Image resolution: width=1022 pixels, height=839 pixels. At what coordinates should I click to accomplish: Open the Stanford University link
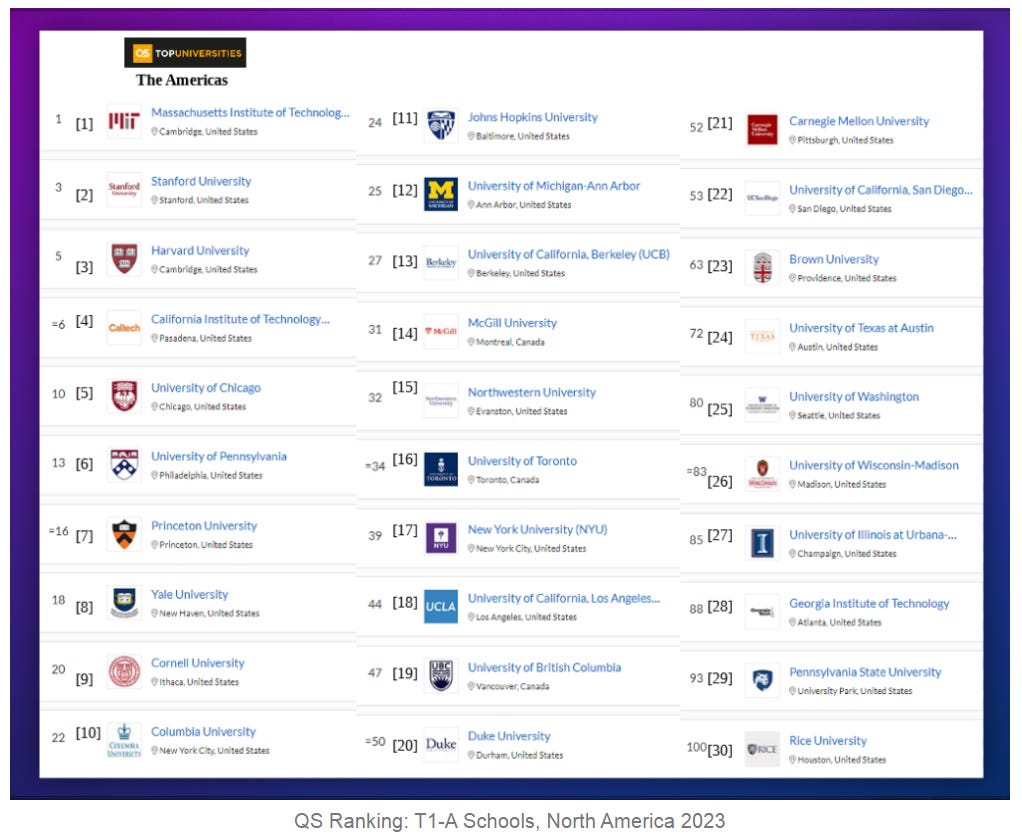[201, 181]
